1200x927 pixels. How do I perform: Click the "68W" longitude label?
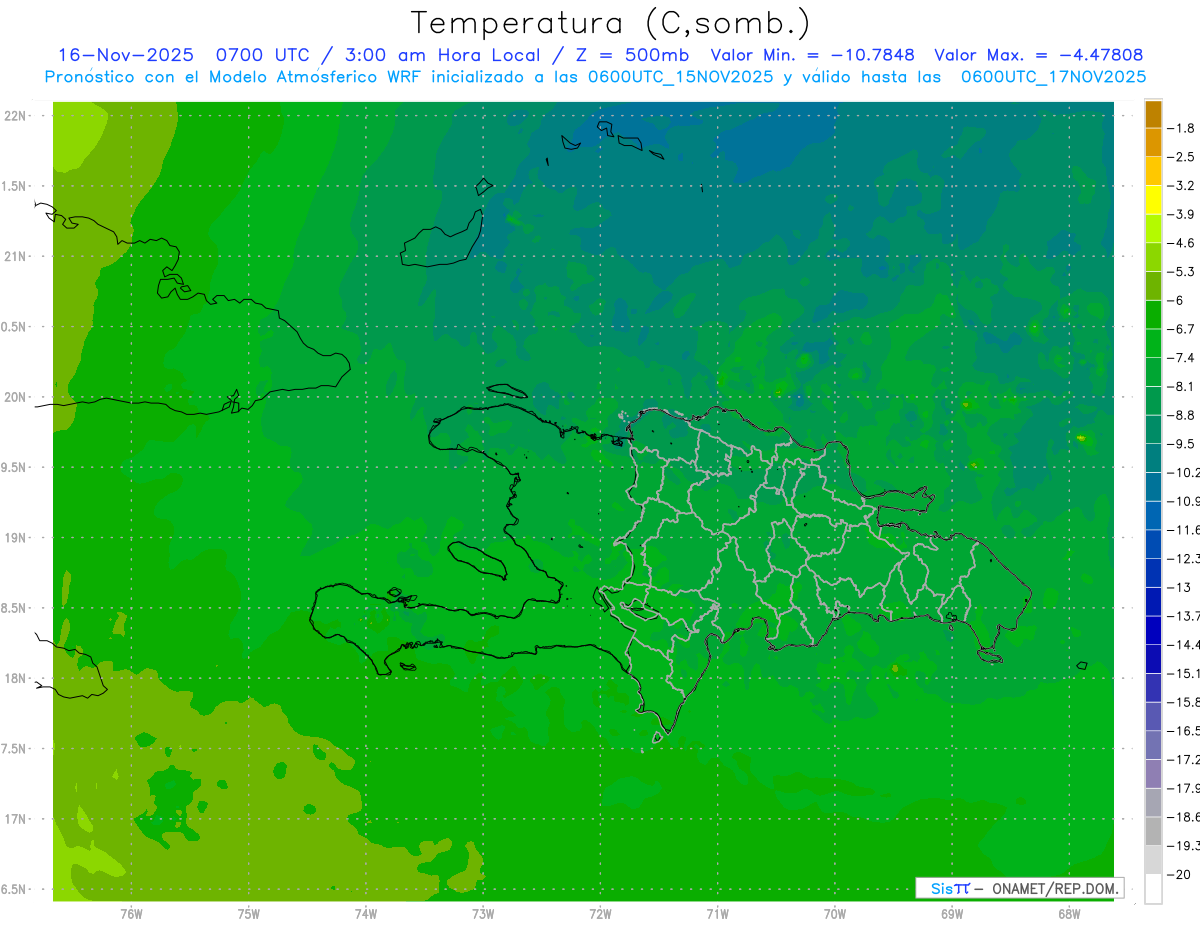click(1069, 913)
